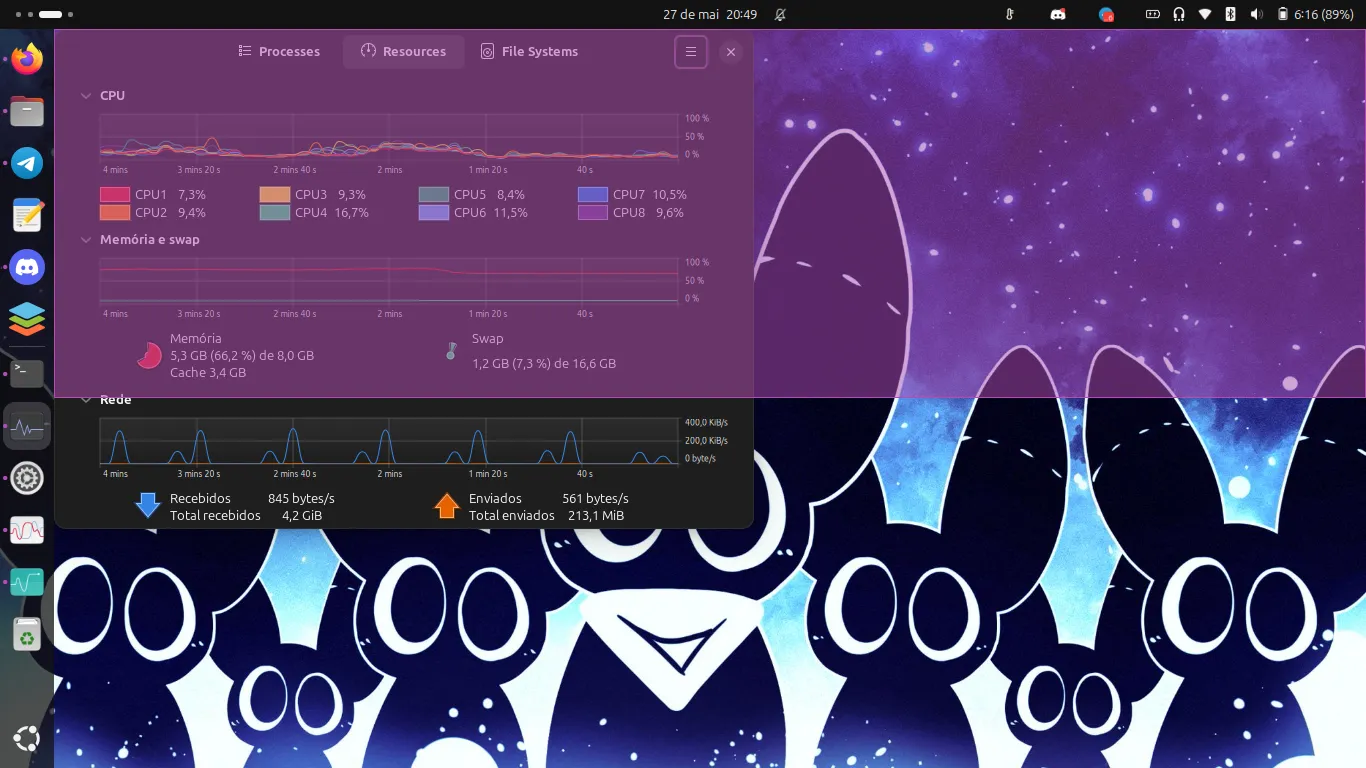Click the temperature indicator in top bar

(x=1010, y=15)
